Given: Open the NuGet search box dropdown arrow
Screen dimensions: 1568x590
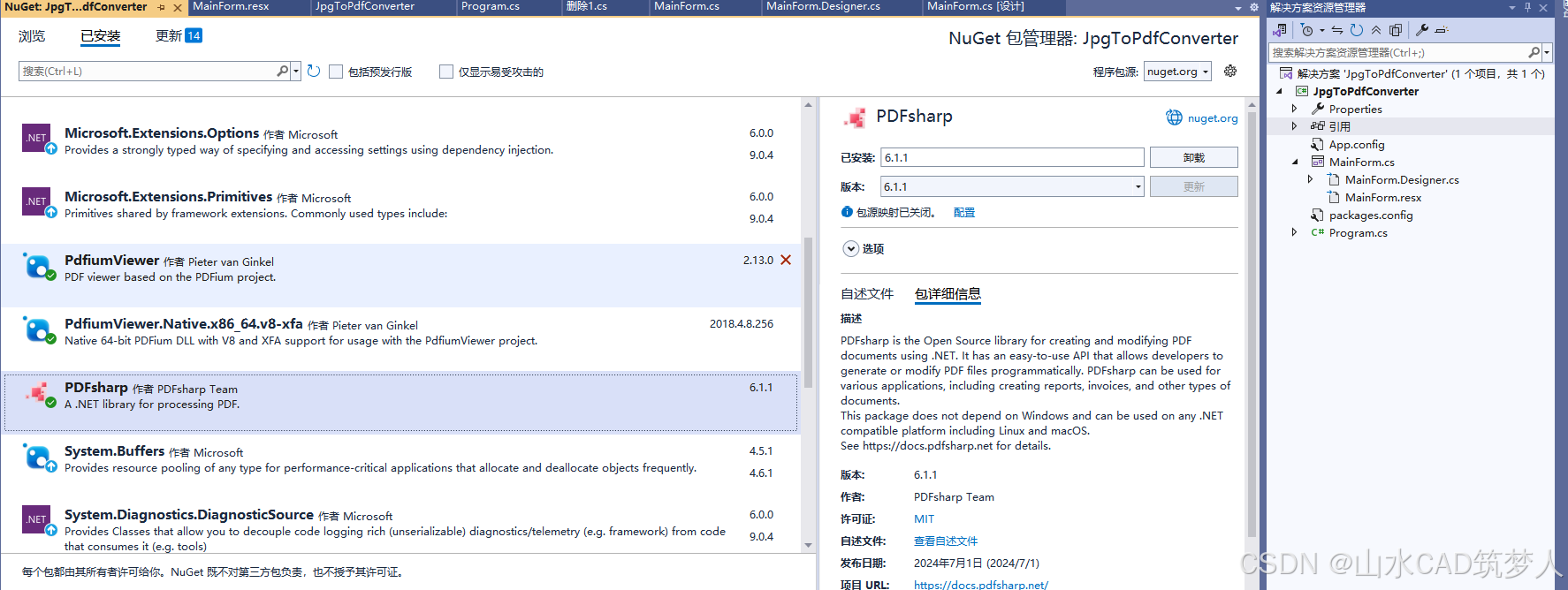Looking at the screenshot, I should click(296, 71).
